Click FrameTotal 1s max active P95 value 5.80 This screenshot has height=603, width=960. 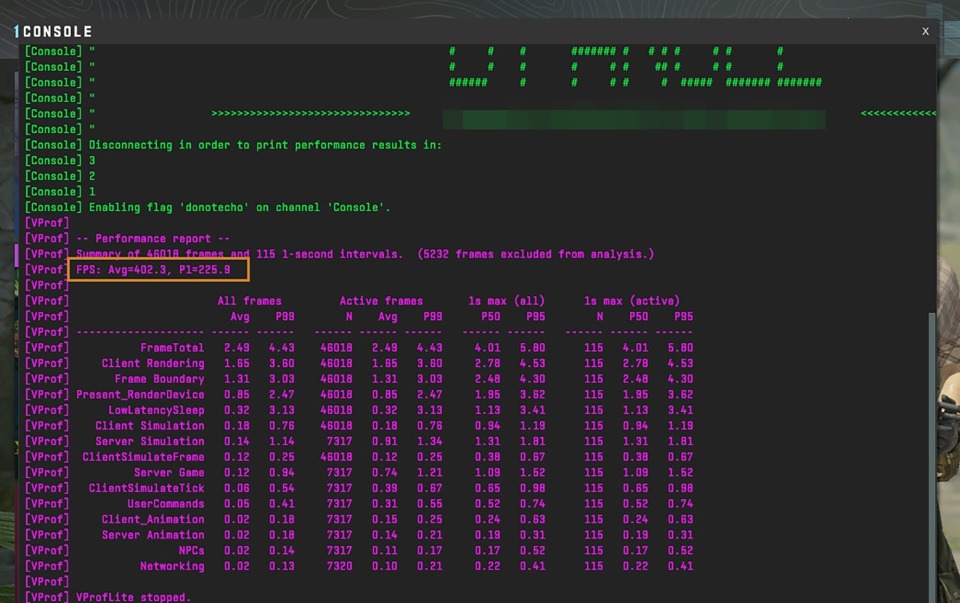tap(680, 348)
